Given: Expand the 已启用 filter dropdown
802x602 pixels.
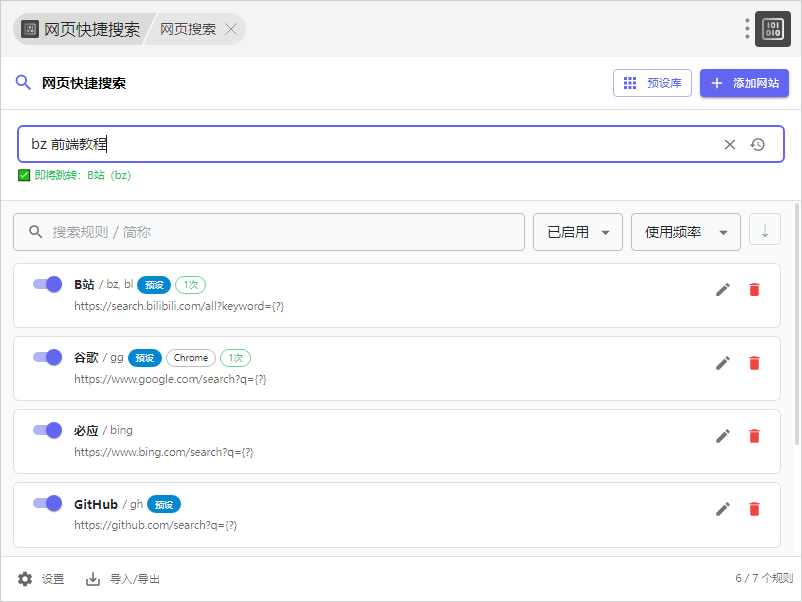Looking at the screenshot, I should point(578,232).
